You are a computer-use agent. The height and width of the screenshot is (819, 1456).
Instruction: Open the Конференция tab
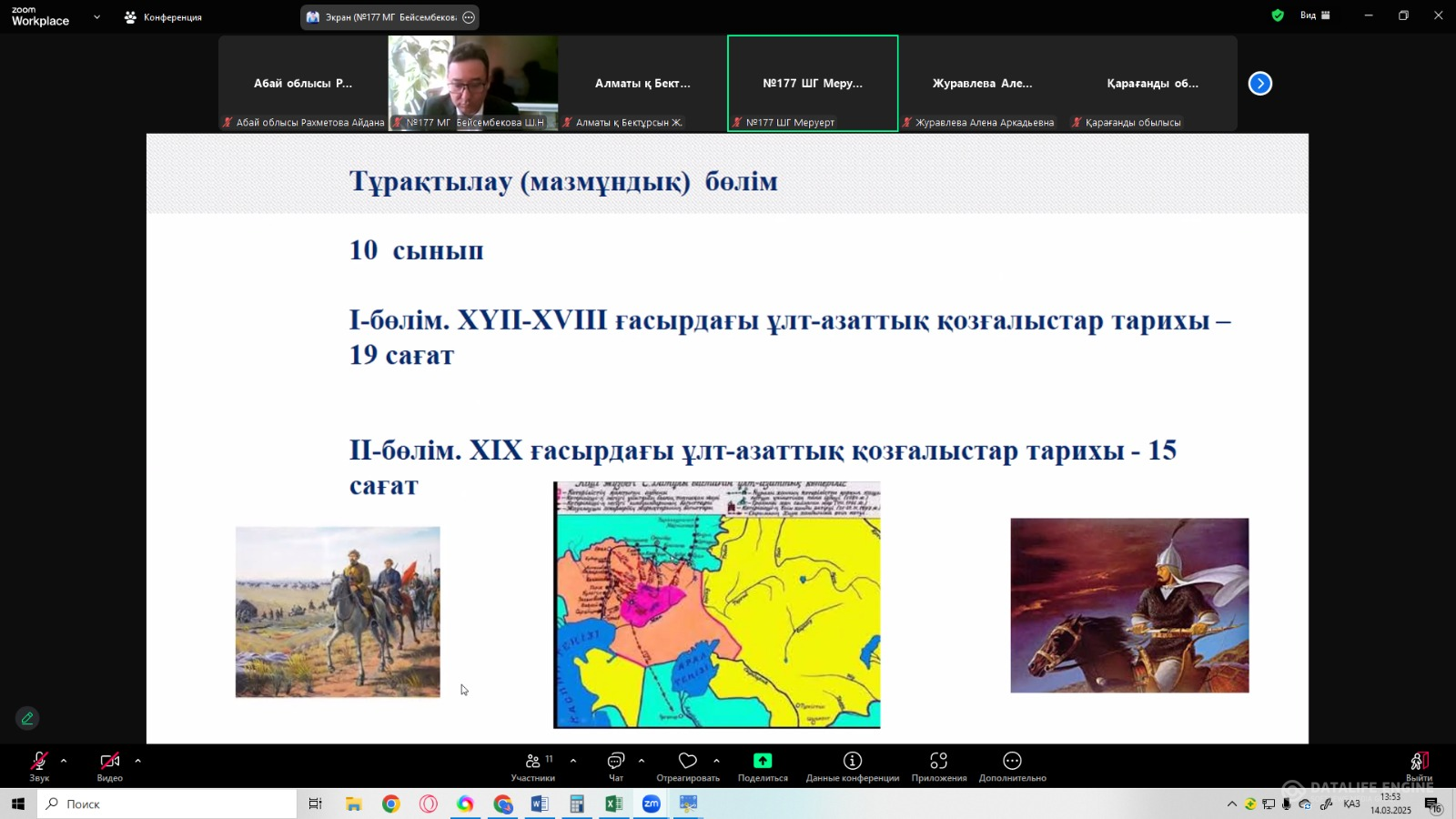pos(164,17)
